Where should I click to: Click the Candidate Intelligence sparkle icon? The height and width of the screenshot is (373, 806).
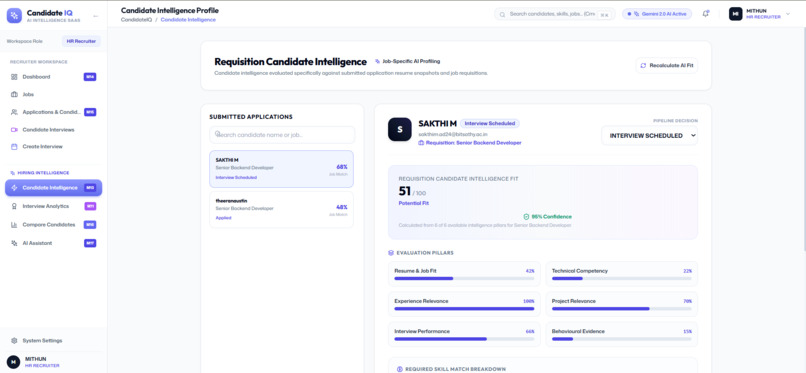coord(14,188)
